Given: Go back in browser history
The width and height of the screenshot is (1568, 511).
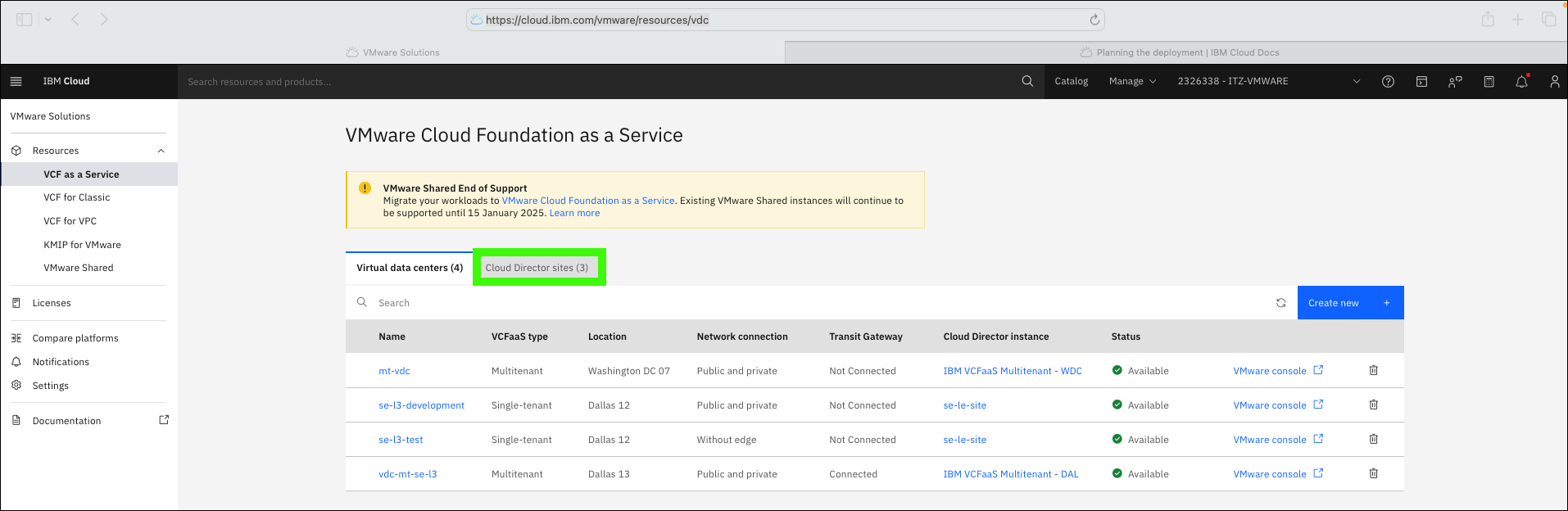Looking at the screenshot, I should [x=75, y=19].
